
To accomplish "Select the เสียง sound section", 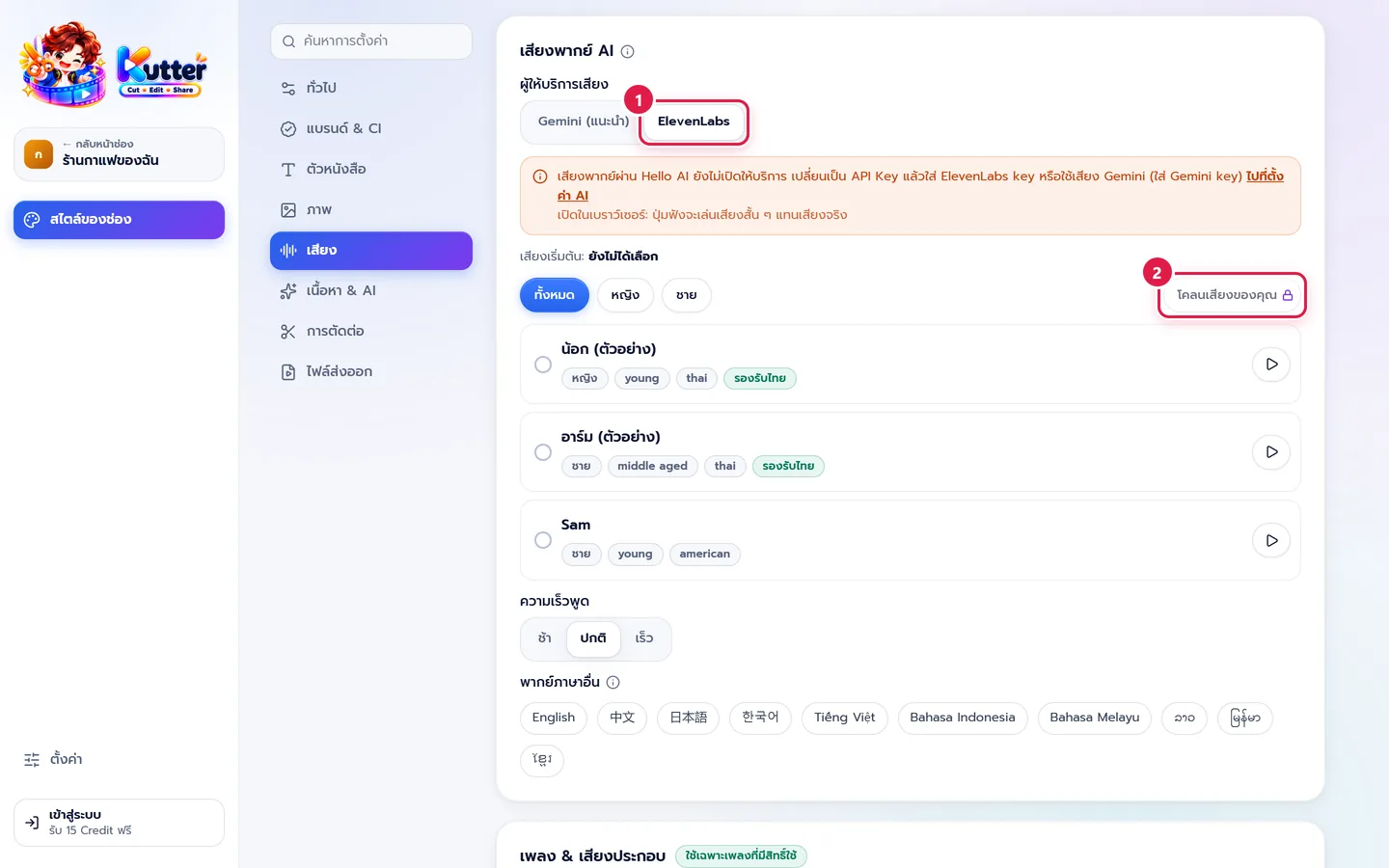I will (371, 250).
